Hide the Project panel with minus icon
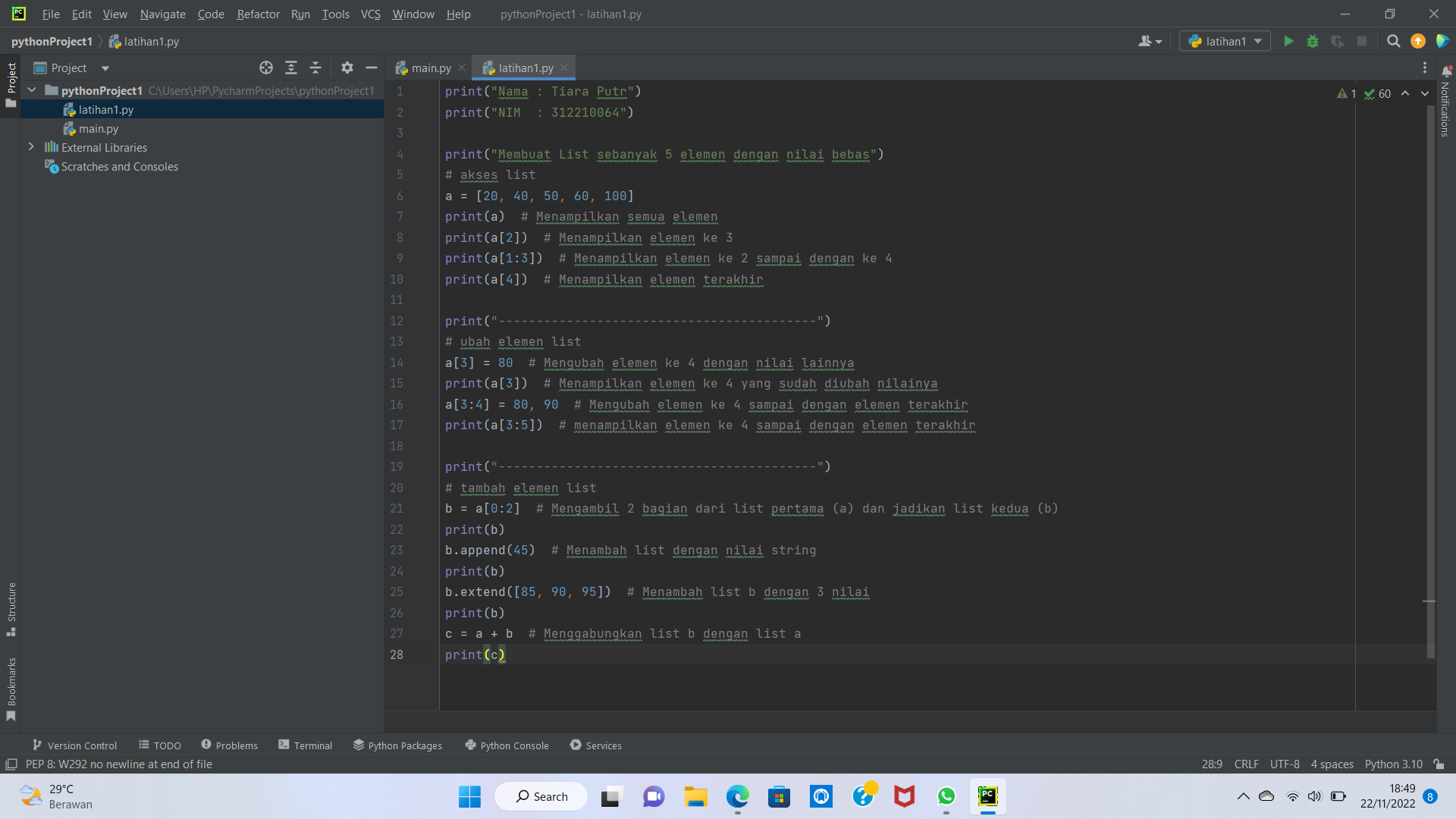The image size is (1456, 819). 372,67
